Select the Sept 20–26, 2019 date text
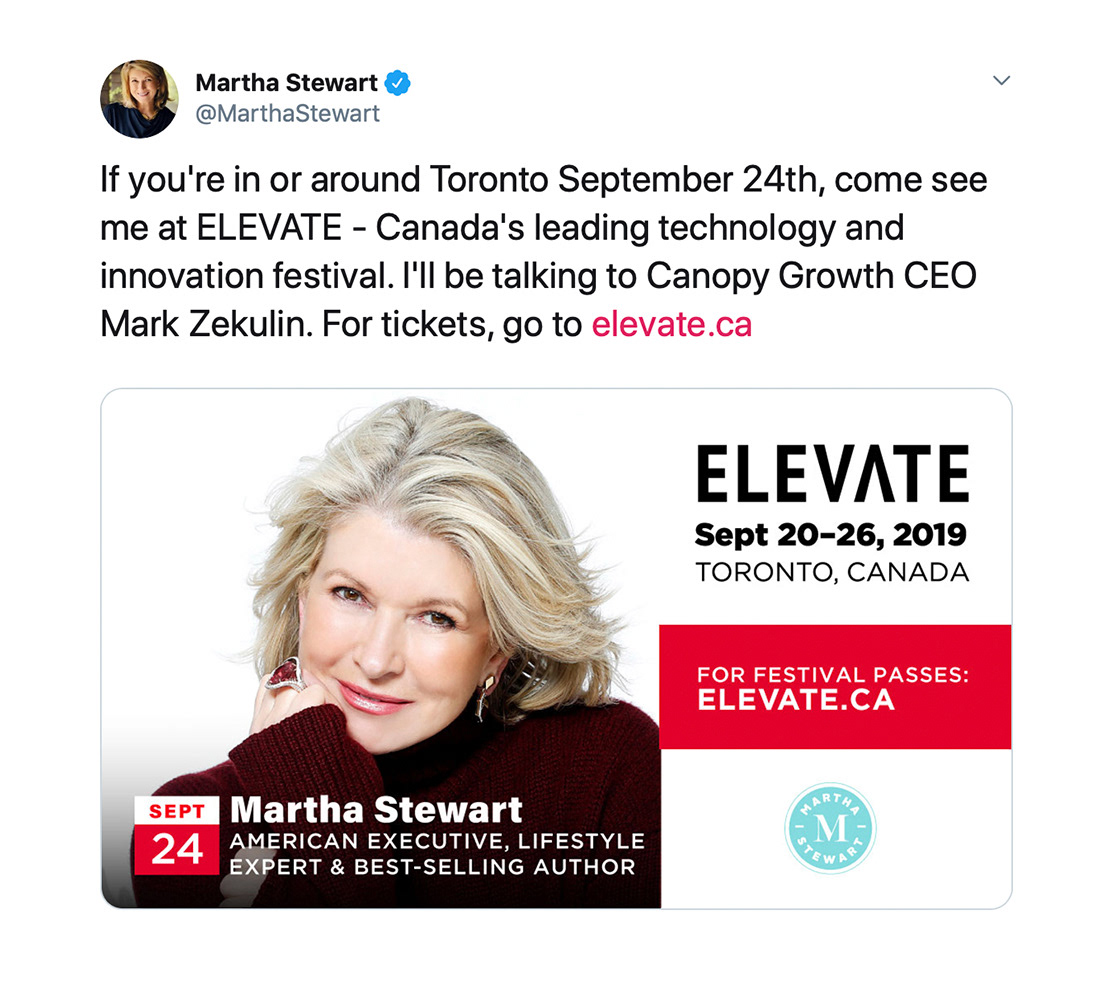1110x984 pixels. pos(830,535)
